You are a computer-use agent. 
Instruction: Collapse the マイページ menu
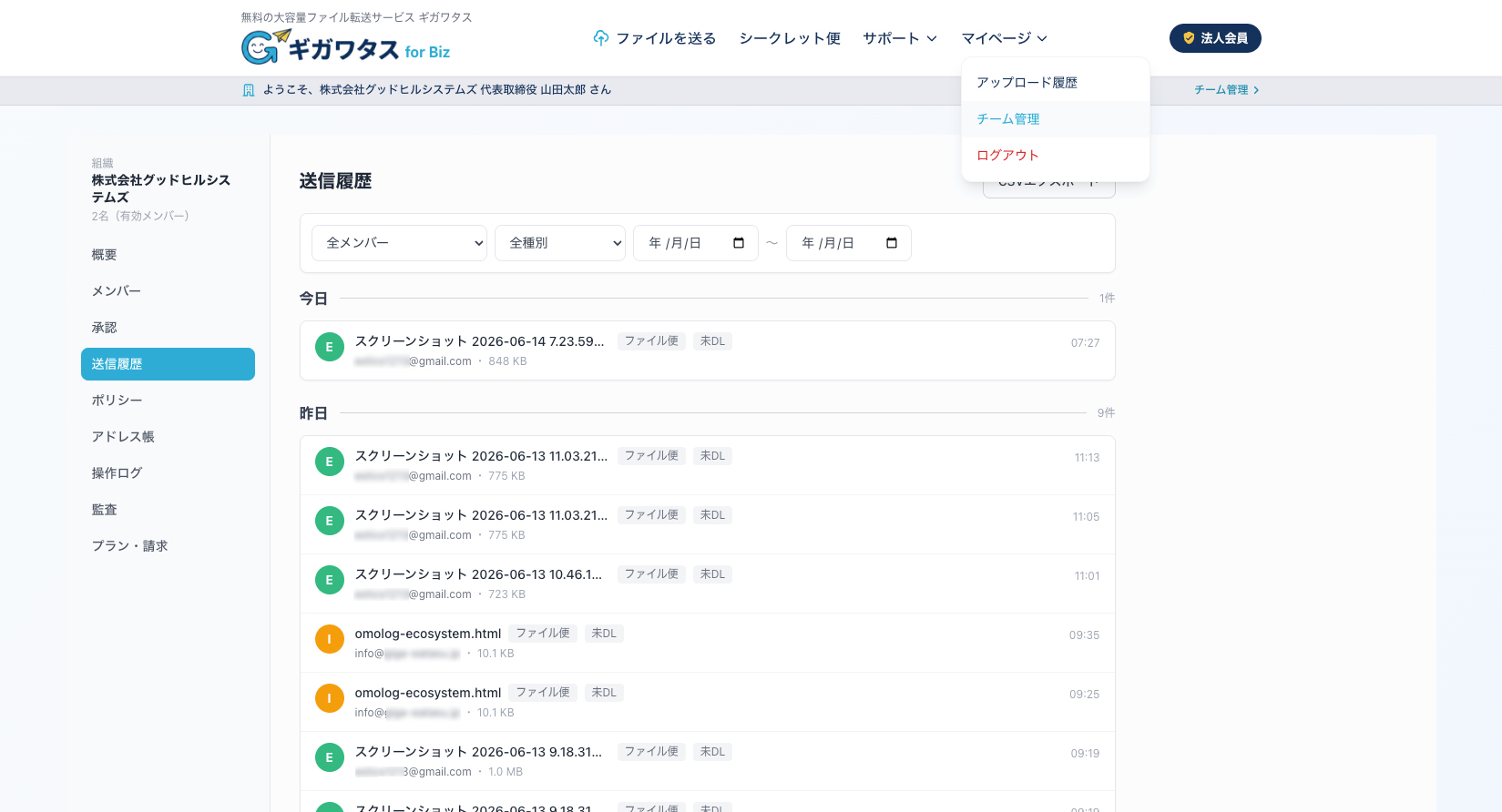(1005, 38)
